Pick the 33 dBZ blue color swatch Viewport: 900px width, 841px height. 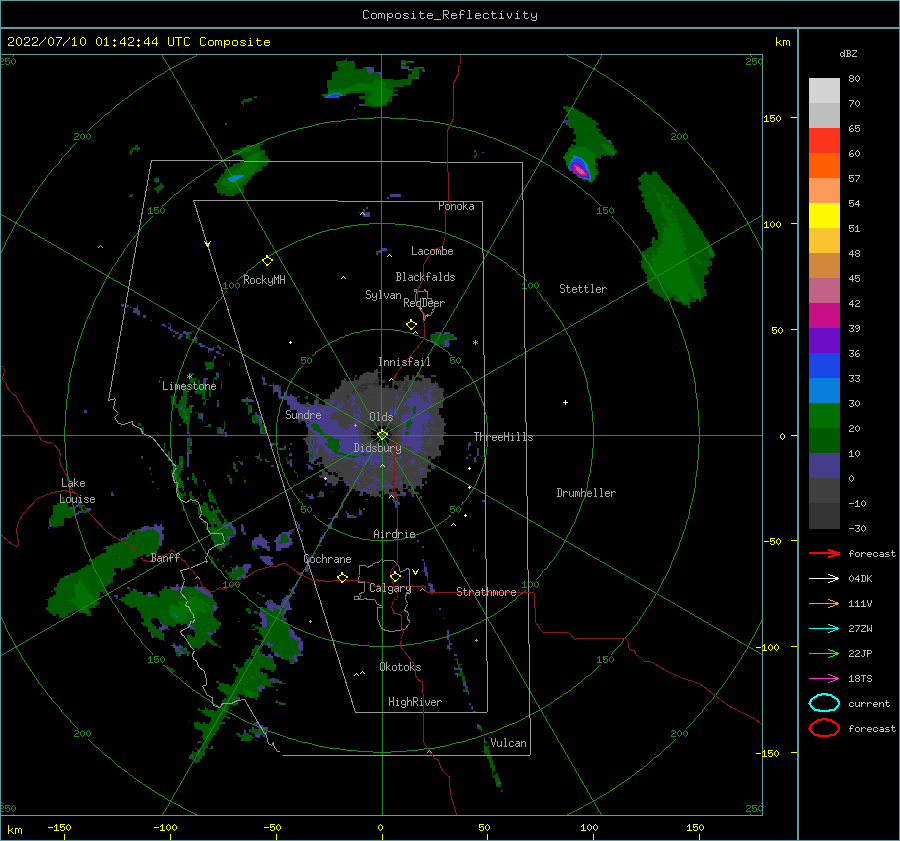tap(824, 365)
